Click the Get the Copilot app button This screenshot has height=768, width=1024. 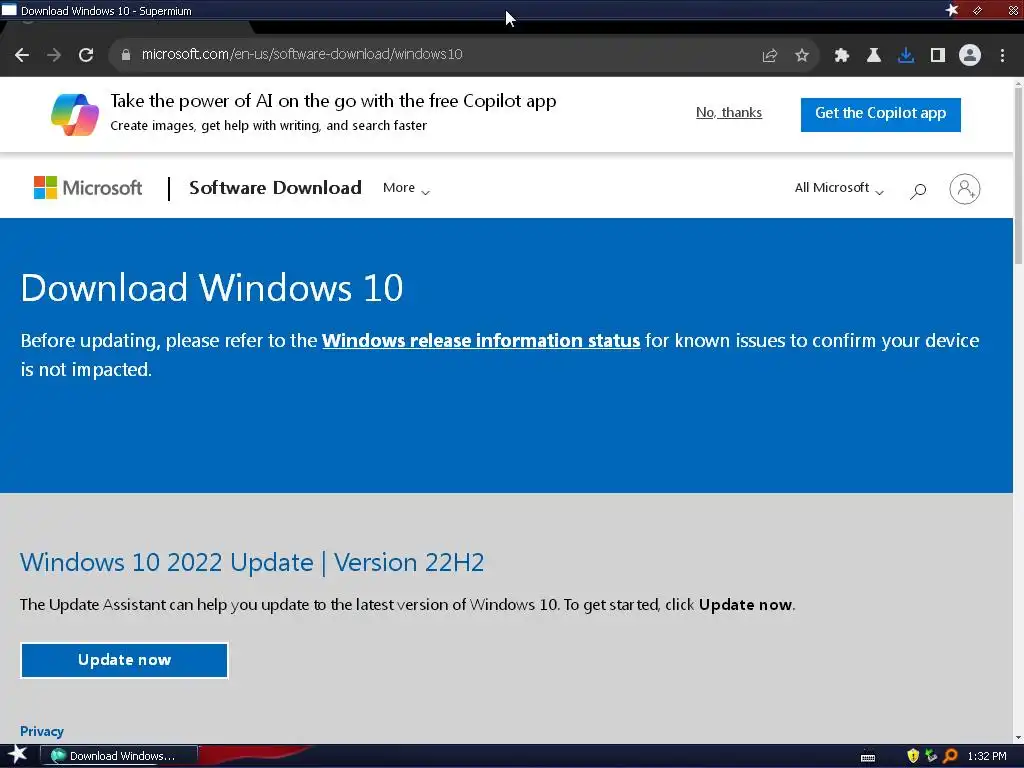pos(880,114)
